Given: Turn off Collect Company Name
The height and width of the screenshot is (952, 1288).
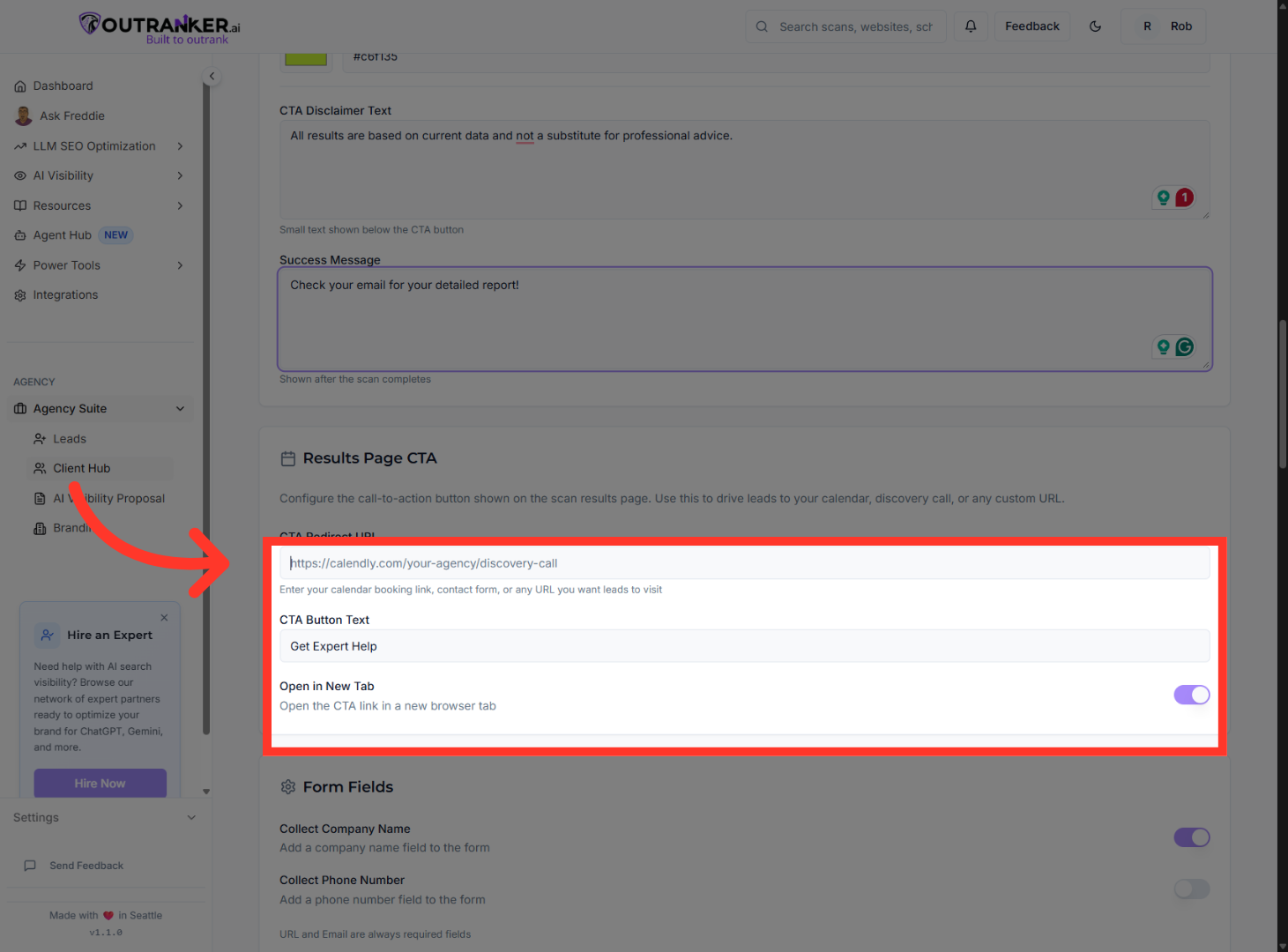Looking at the screenshot, I should click(1191, 837).
